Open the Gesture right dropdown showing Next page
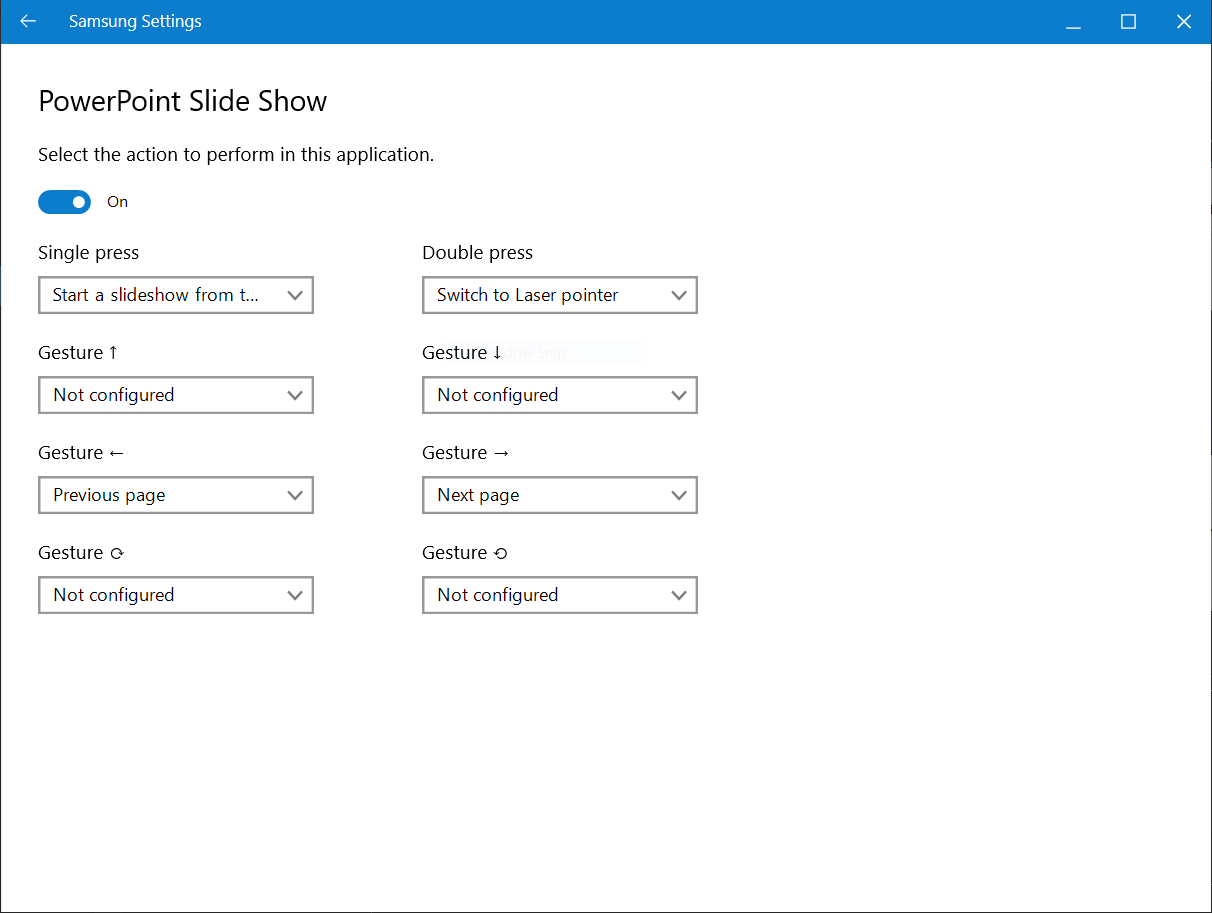The width and height of the screenshot is (1212, 913). [x=560, y=495]
